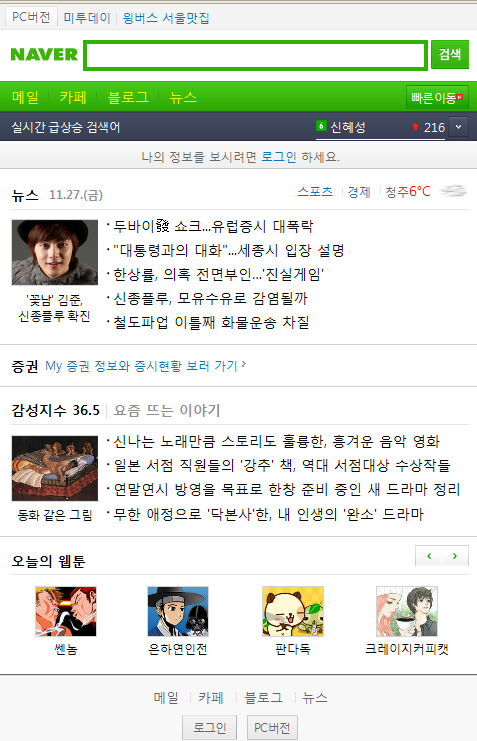Focus the Naver search input field
Viewport: 477px width, 741px height.
pos(255,55)
